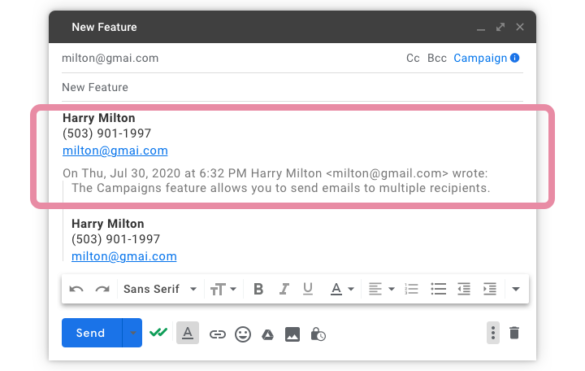Viewport: 585px width, 371px height.
Task: Open the Campaign link
Action: click(480, 58)
